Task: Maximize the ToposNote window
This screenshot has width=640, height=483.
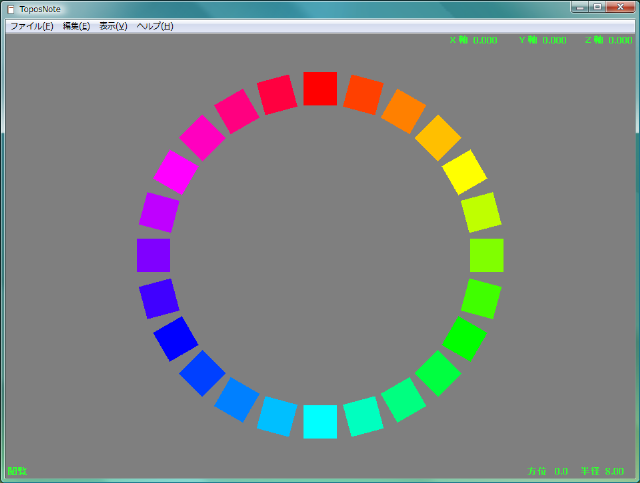Action: (x=597, y=7)
